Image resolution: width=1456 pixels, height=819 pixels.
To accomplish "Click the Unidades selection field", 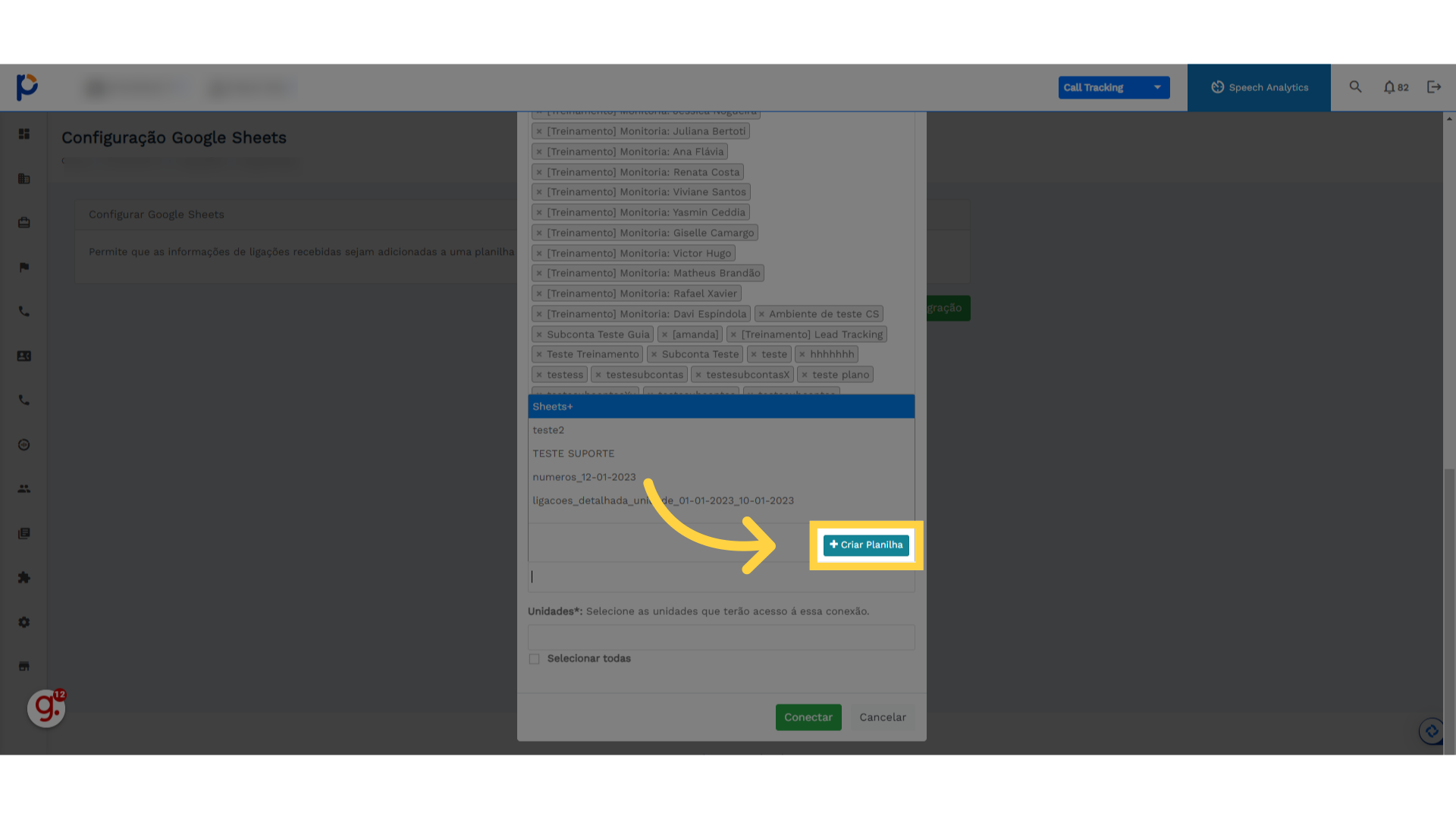I will (721, 637).
